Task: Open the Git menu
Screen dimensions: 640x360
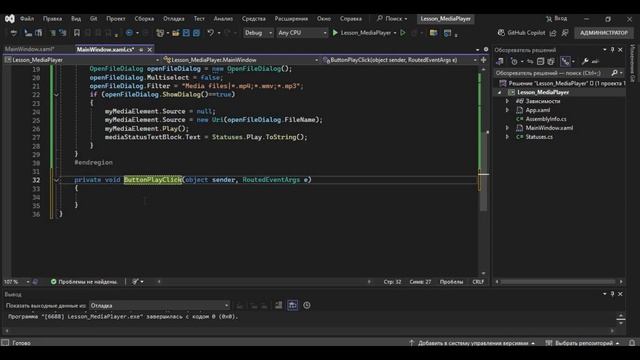Action: (93, 19)
